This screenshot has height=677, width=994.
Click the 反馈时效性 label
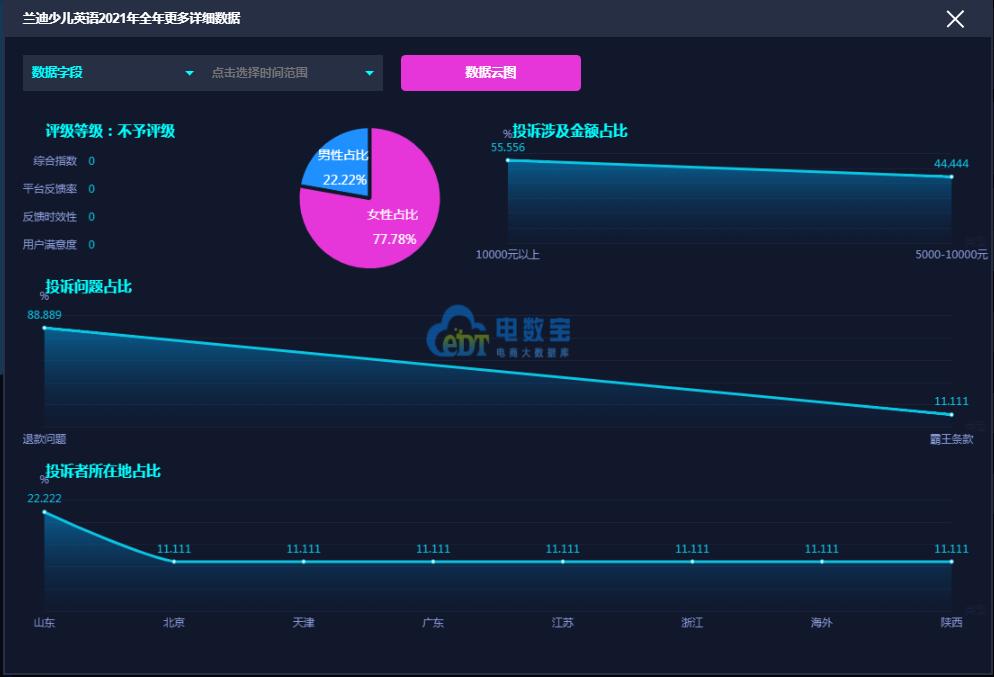(x=49, y=217)
